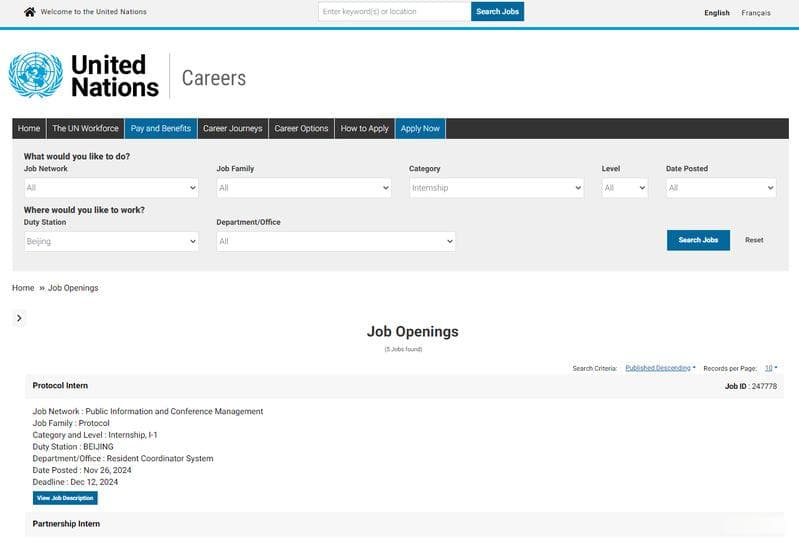
Task: Open The UN Workforce menu
Action: coord(85,128)
